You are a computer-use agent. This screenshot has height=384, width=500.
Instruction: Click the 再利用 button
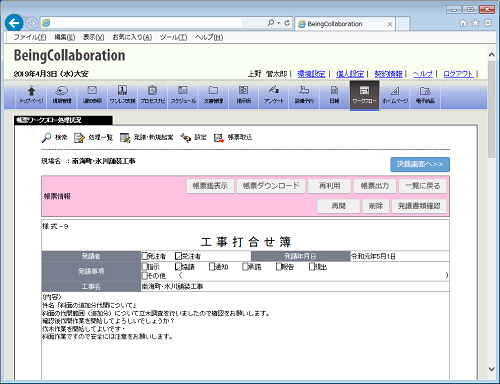(330, 186)
